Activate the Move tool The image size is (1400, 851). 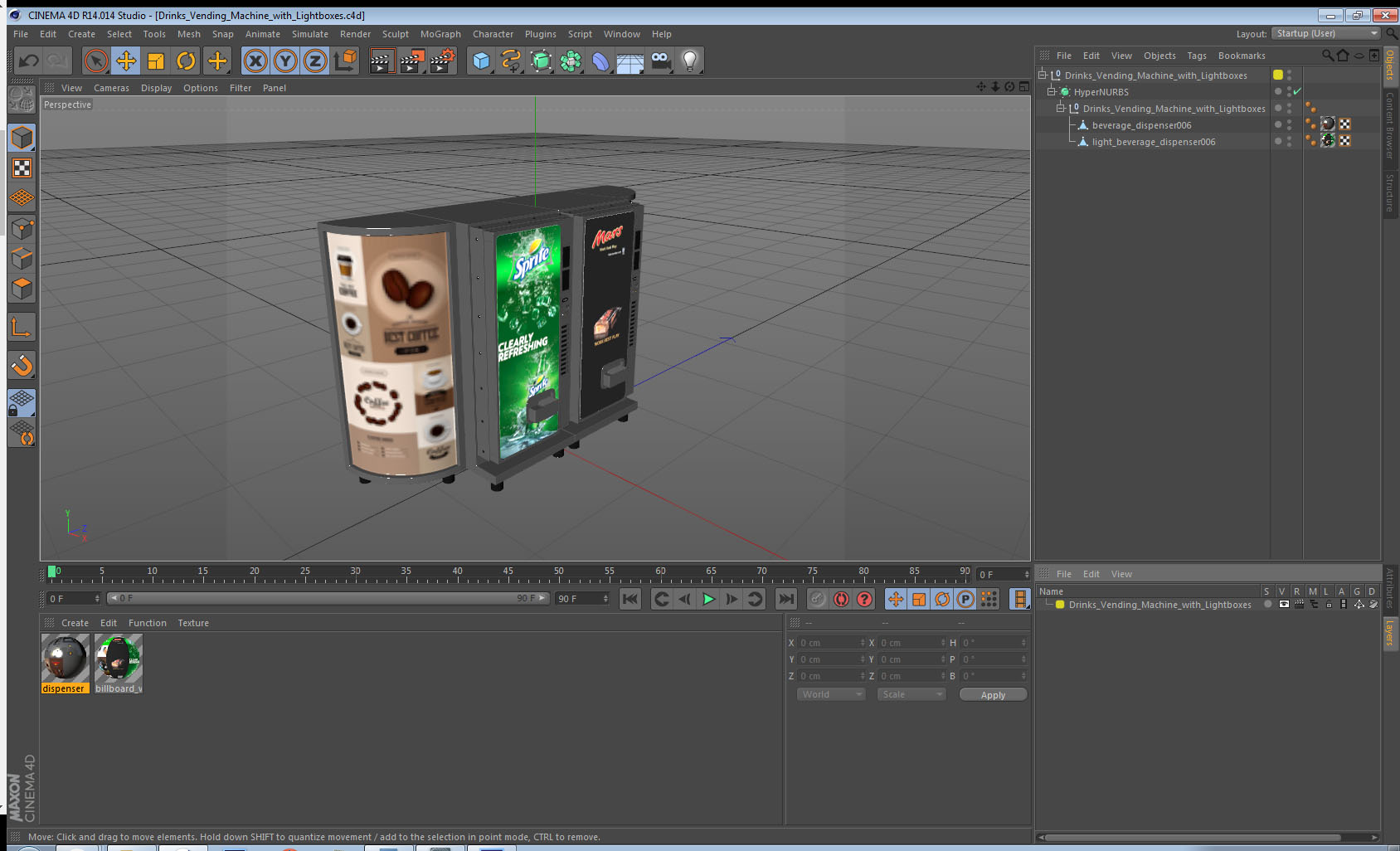[x=126, y=61]
